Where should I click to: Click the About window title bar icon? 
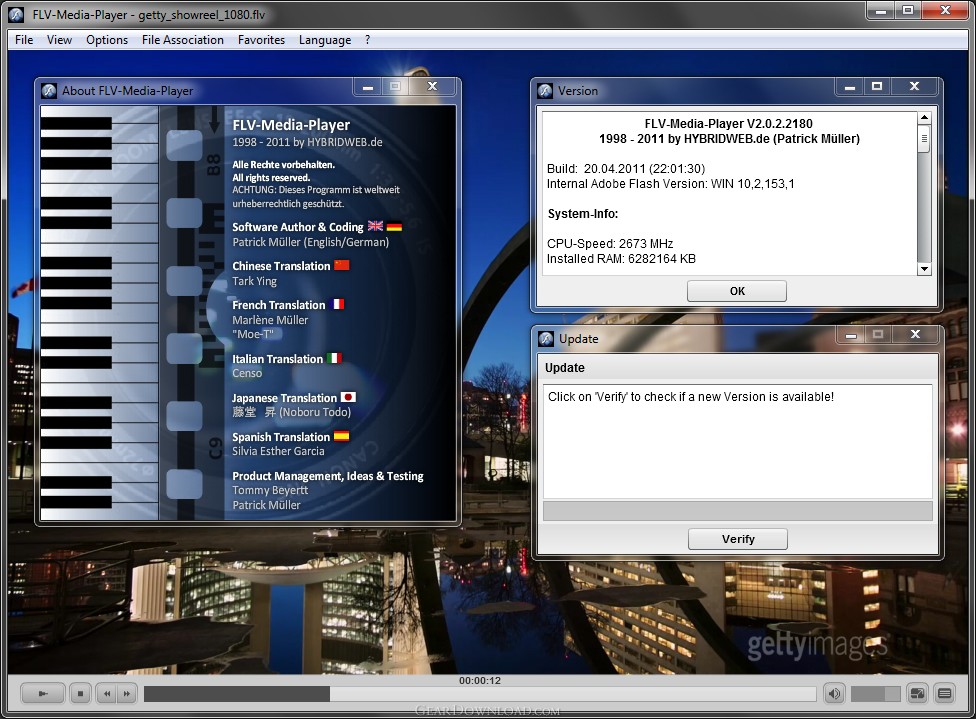coord(49,91)
